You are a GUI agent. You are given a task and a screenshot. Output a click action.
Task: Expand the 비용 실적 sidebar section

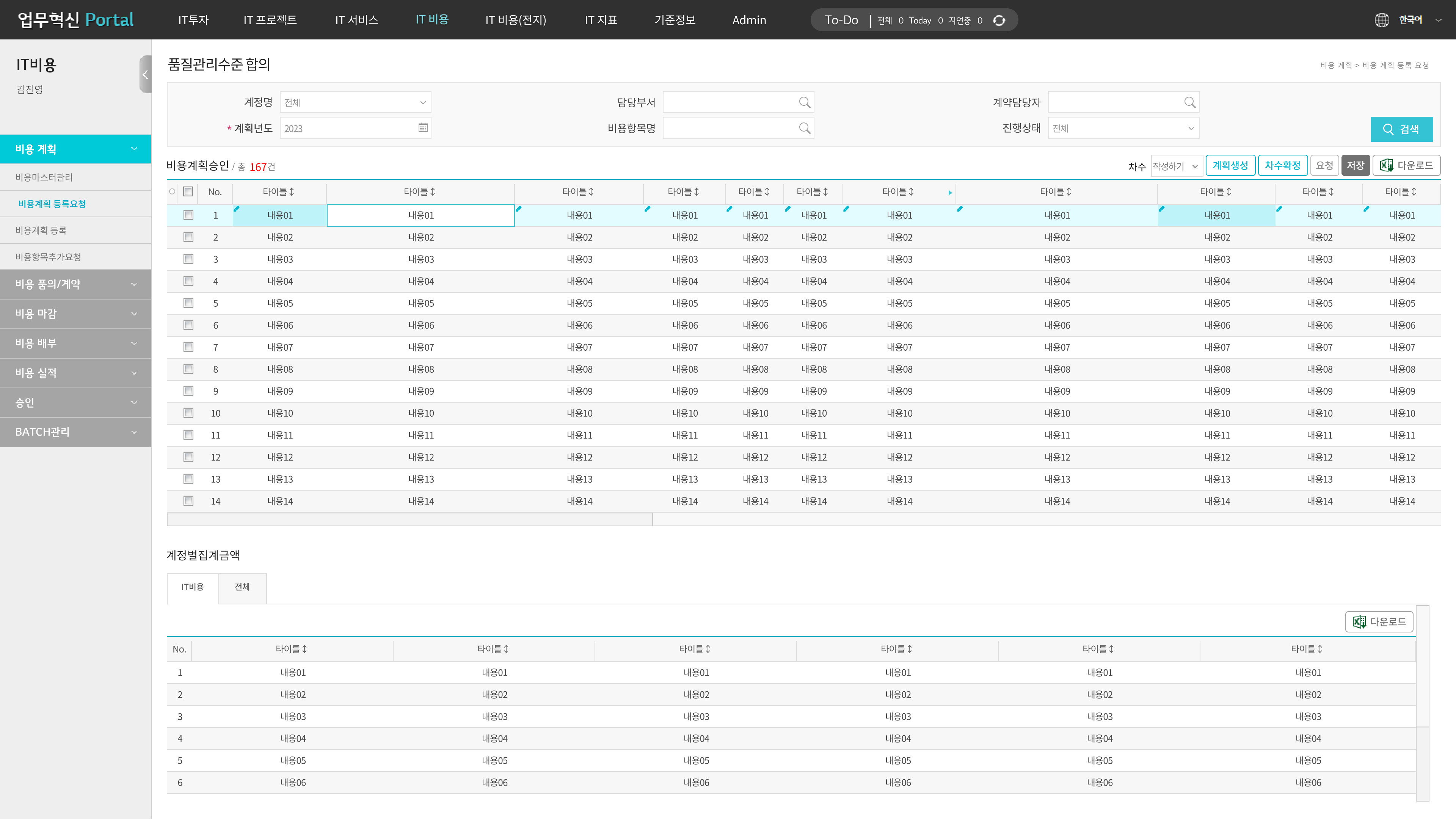coord(75,373)
